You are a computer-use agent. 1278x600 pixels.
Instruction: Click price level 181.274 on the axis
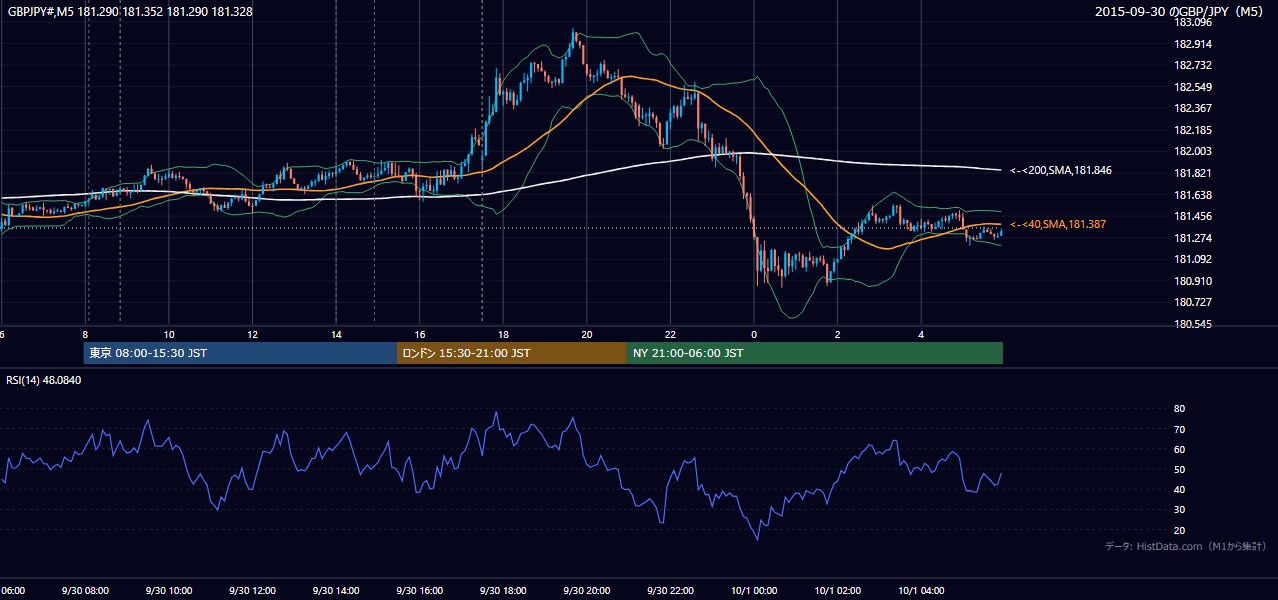pyautogui.click(x=1192, y=238)
